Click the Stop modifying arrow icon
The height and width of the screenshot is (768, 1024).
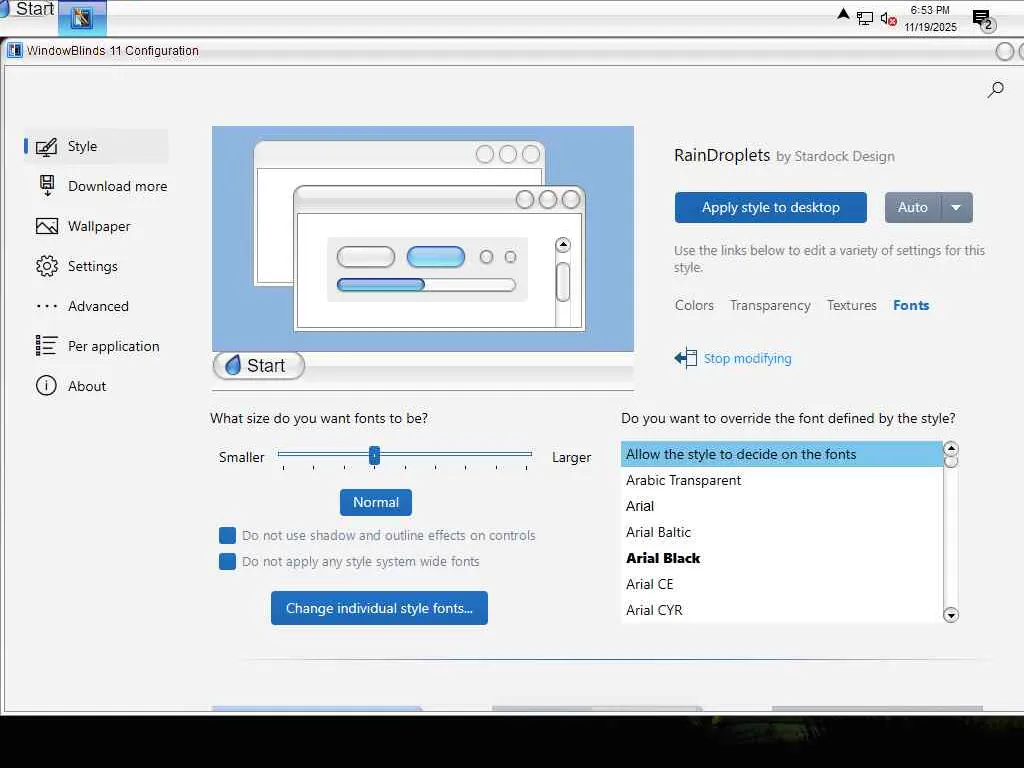tap(685, 358)
